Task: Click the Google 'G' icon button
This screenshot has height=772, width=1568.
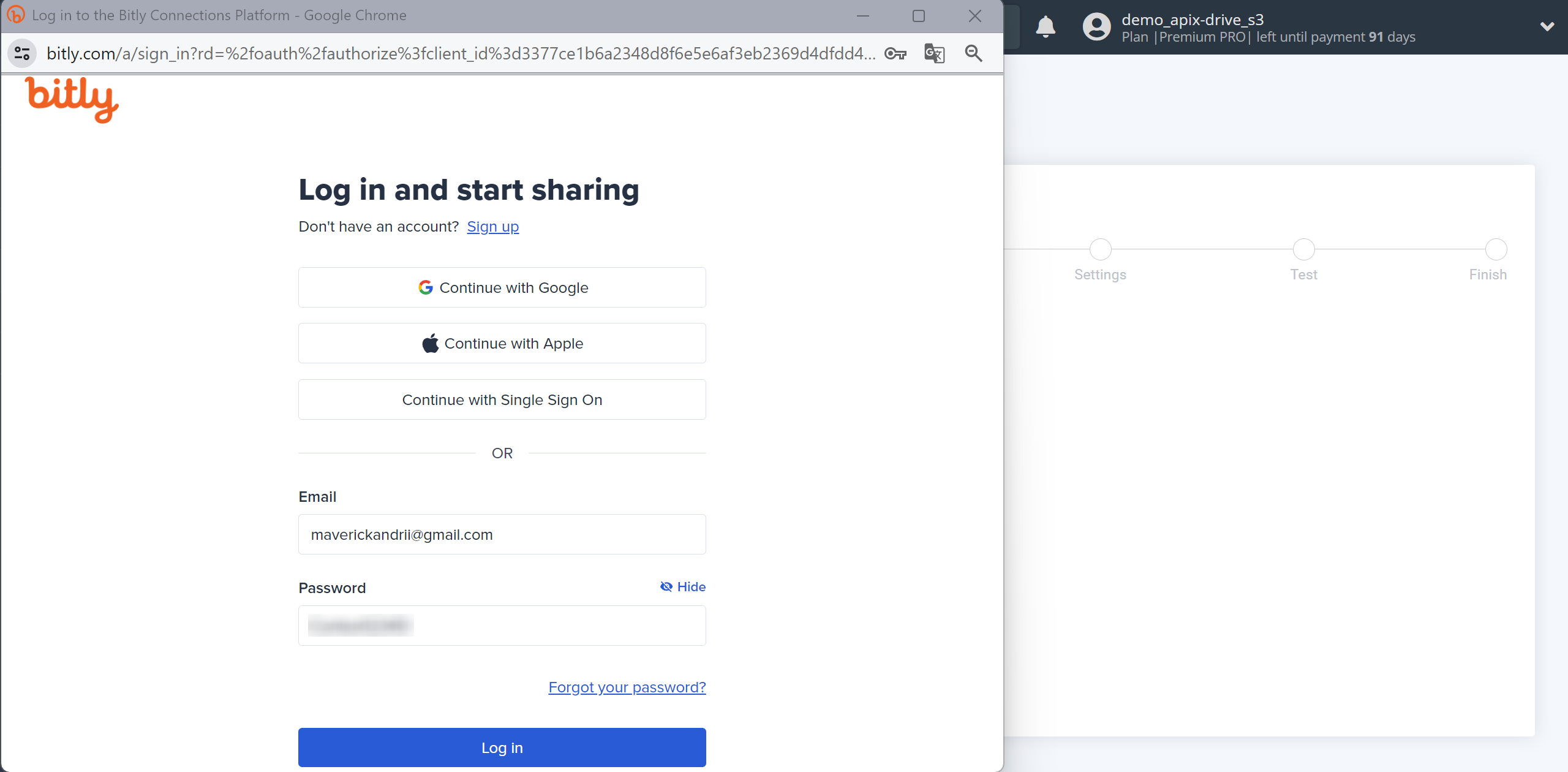Action: pos(426,288)
